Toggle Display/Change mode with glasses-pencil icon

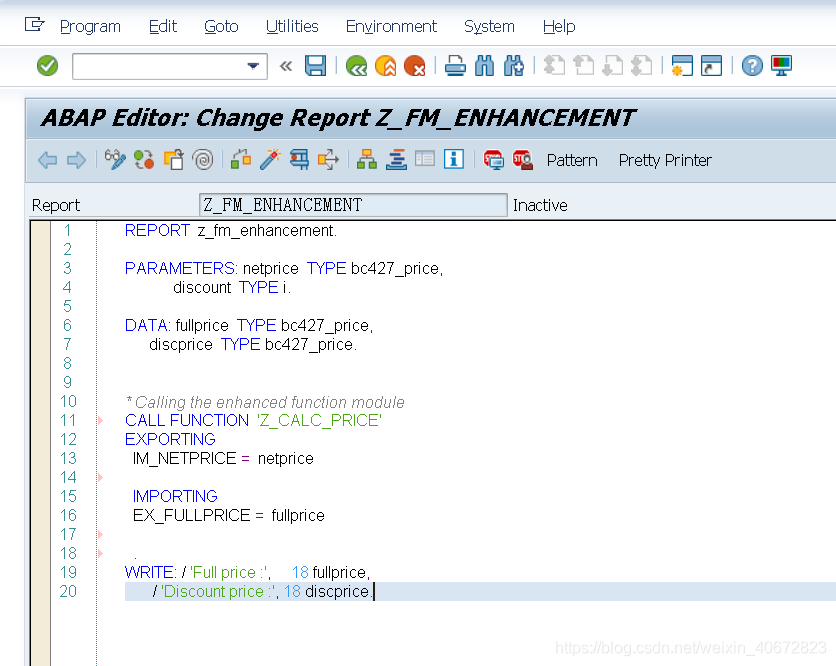(x=115, y=160)
